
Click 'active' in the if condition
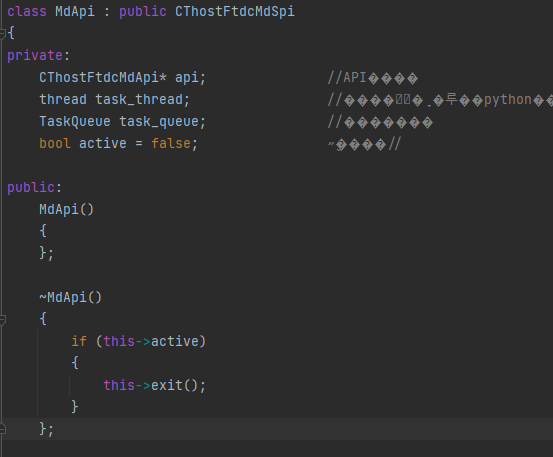tap(175, 341)
